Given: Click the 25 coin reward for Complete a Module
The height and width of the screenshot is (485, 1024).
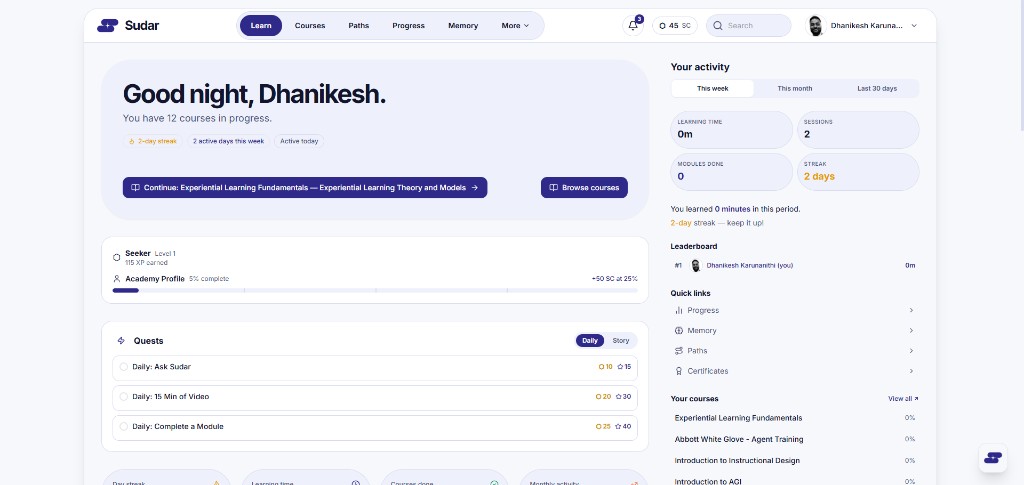Looking at the screenshot, I should pyautogui.click(x=603, y=427).
